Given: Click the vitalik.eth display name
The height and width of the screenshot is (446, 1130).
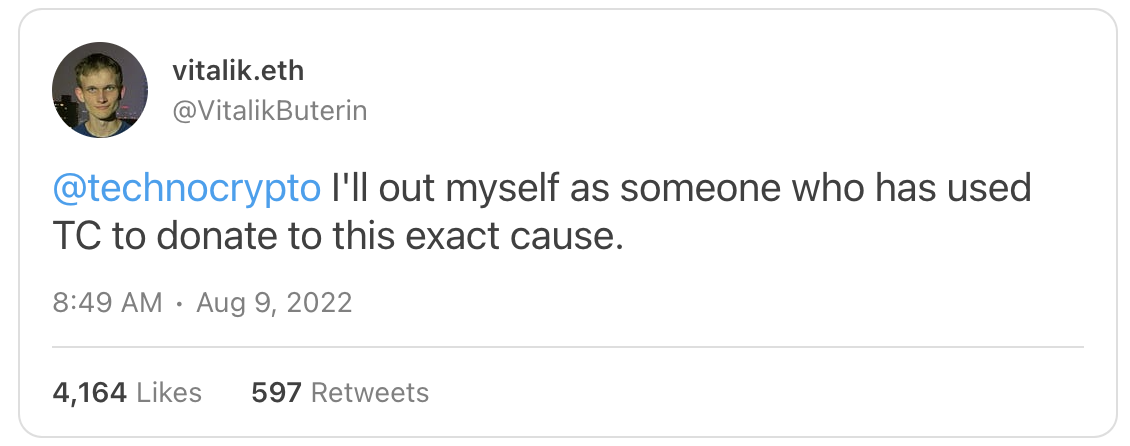Looking at the screenshot, I should (x=238, y=71).
